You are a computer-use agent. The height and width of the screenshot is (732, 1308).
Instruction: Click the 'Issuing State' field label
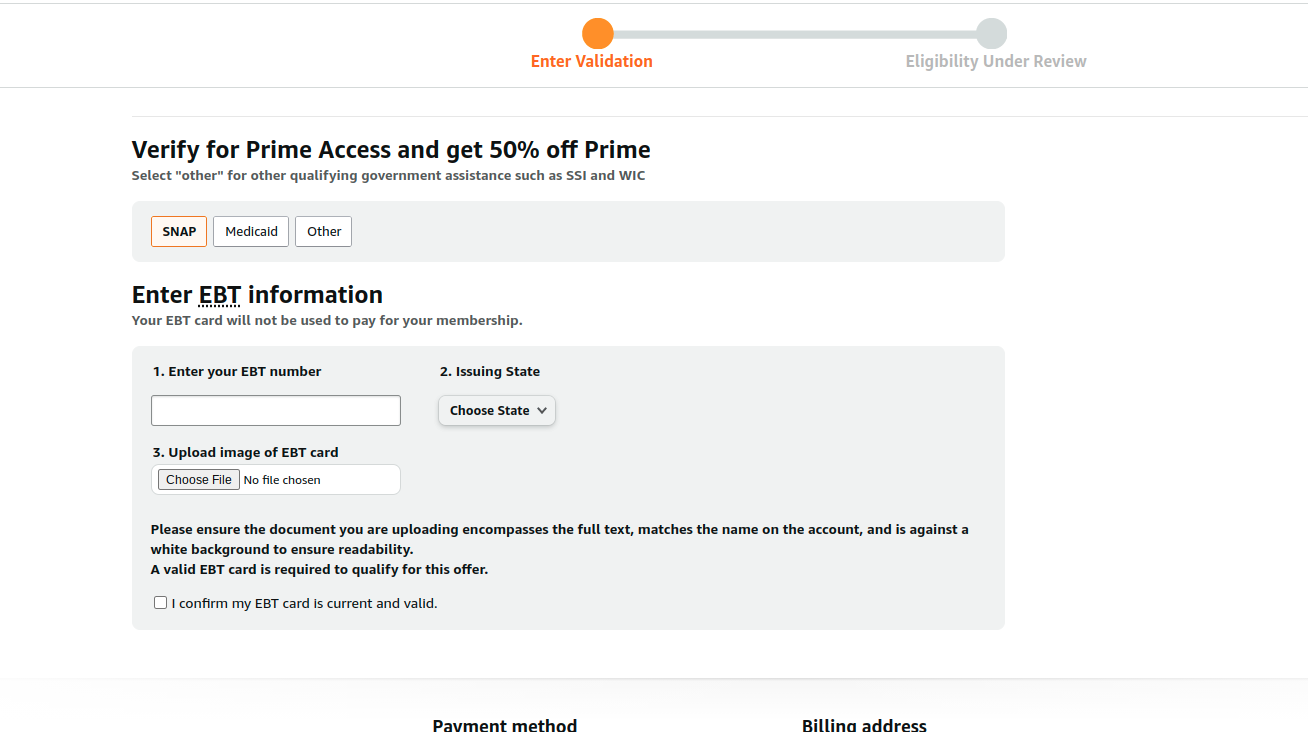490,372
